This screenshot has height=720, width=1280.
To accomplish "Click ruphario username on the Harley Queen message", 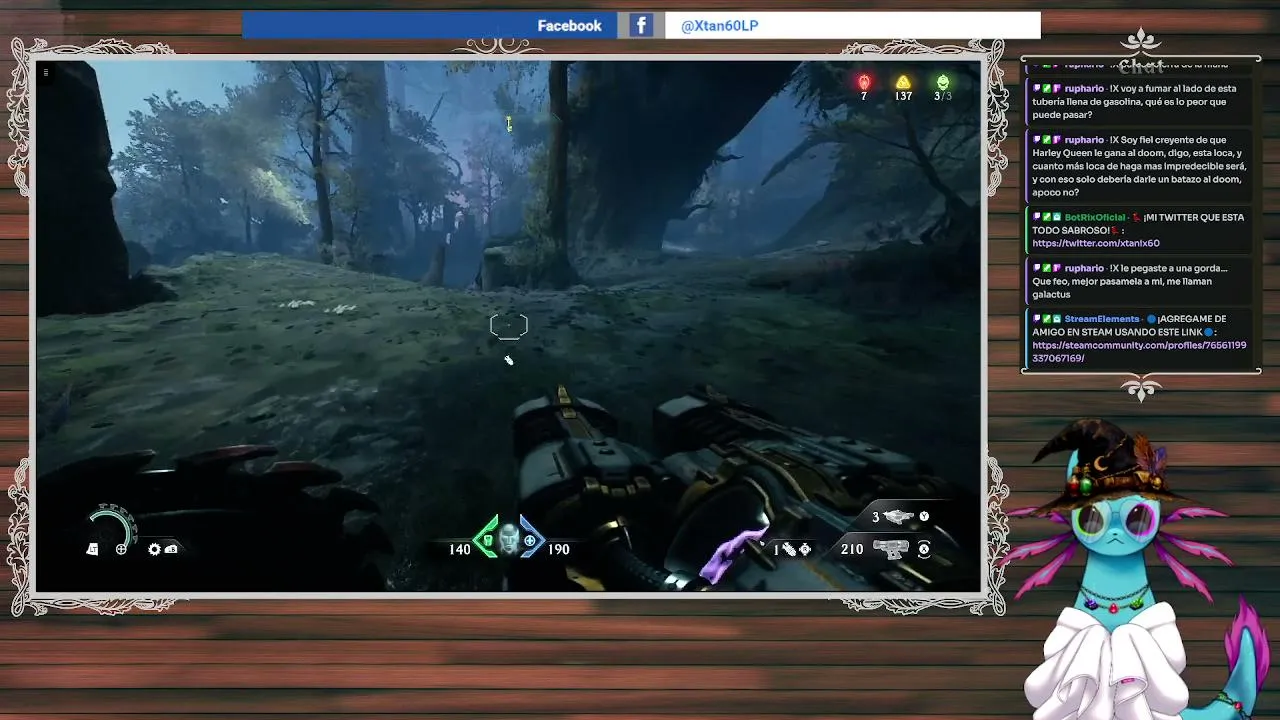I will [1084, 140].
